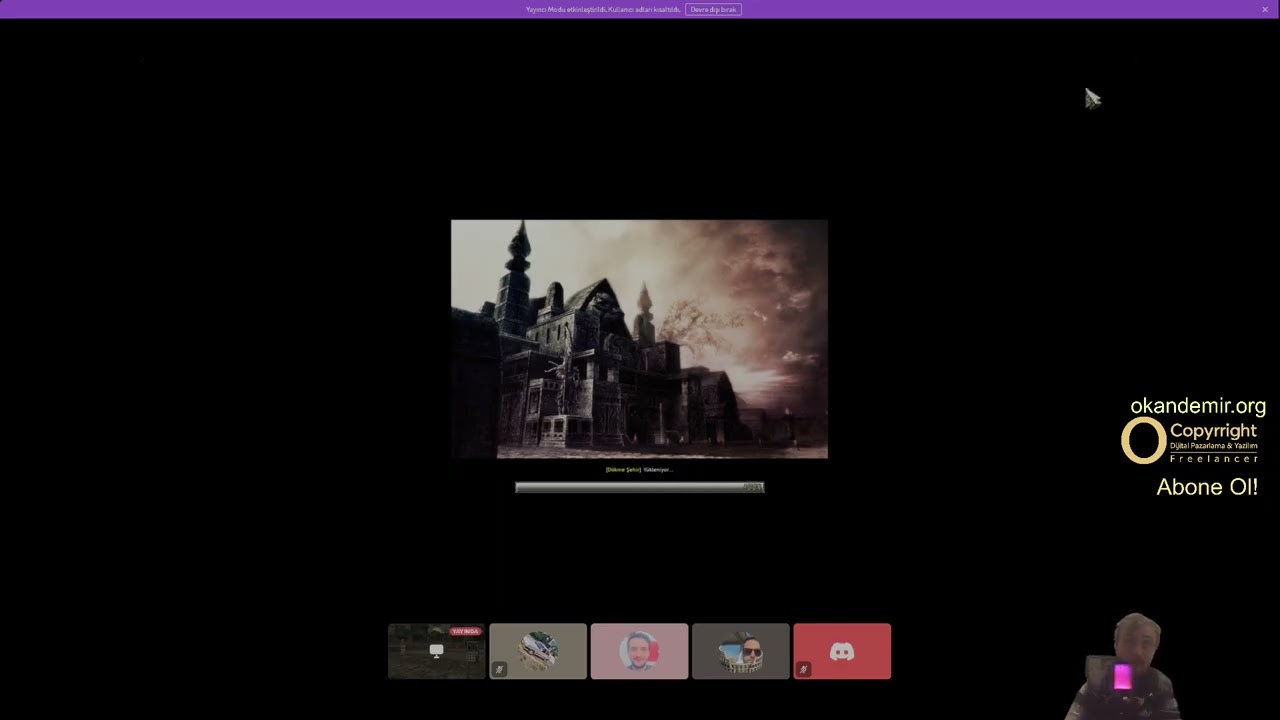The image size is (1280, 720).
Task: Click the 'Yükleniyor...' loading text
Action: click(x=658, y=470)
